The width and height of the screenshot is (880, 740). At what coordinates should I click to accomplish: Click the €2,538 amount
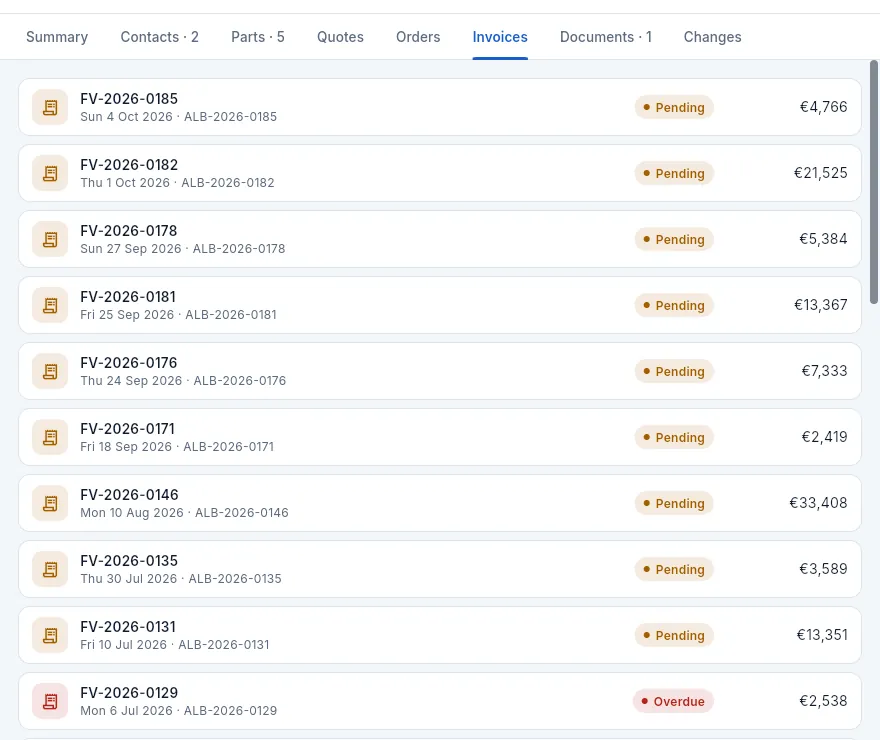tap(823, 701)
